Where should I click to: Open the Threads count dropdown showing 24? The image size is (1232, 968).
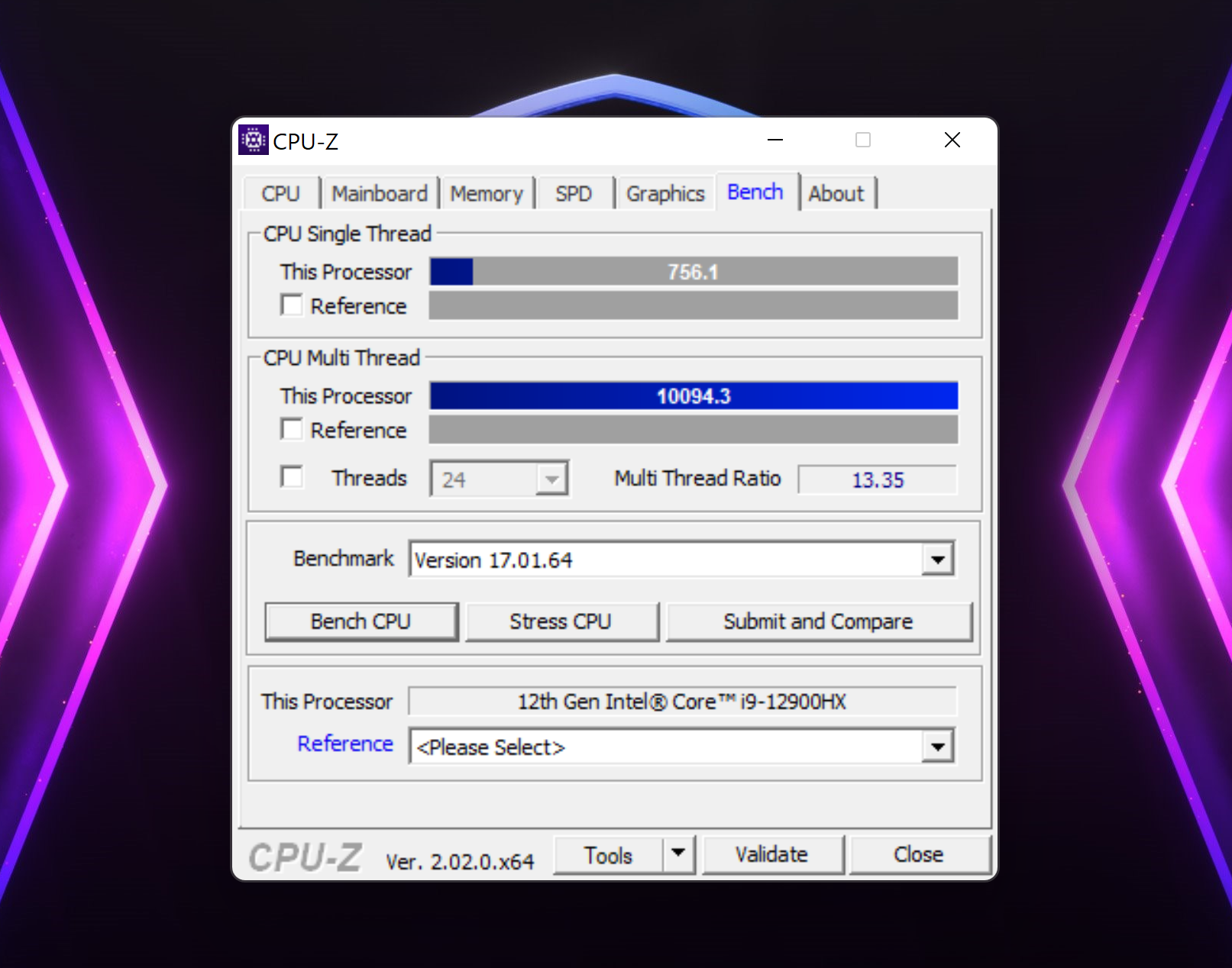[500, 479]
